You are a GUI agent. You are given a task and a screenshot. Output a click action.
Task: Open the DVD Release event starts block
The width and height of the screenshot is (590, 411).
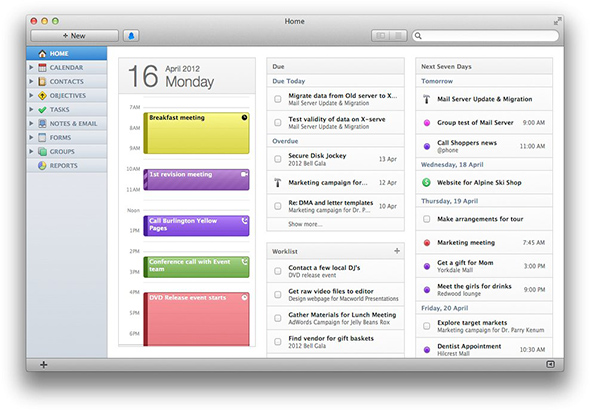tap(196, 319)
